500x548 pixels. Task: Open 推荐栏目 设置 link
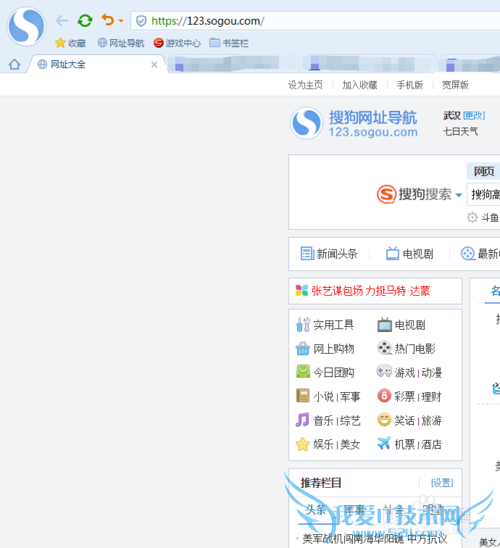click(442, 483)
